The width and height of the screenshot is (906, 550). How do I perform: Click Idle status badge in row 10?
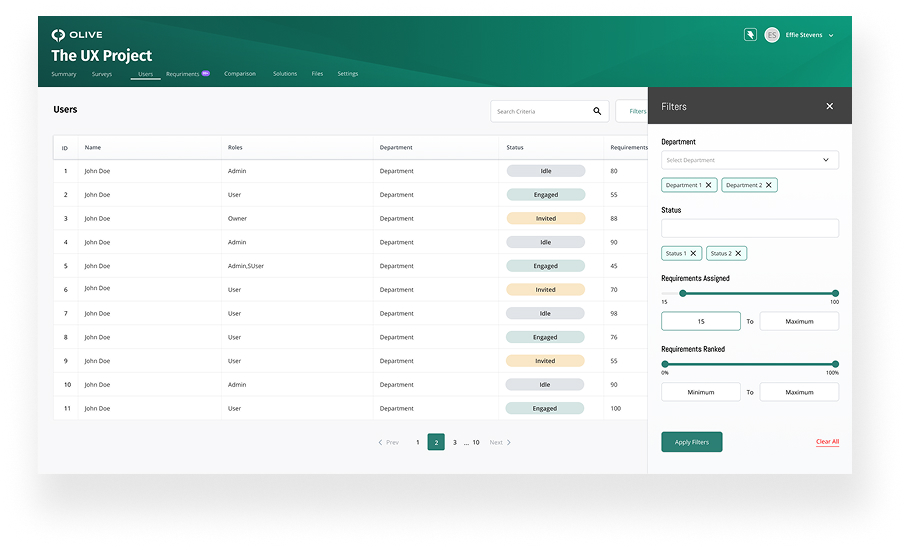pos(545,384)
